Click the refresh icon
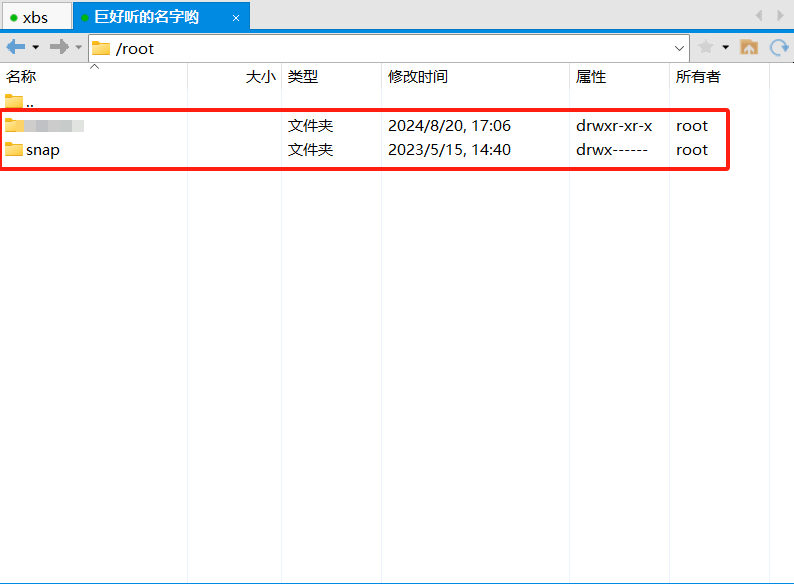Viewport: 794px width, 584px height. [x=779, y=48]
